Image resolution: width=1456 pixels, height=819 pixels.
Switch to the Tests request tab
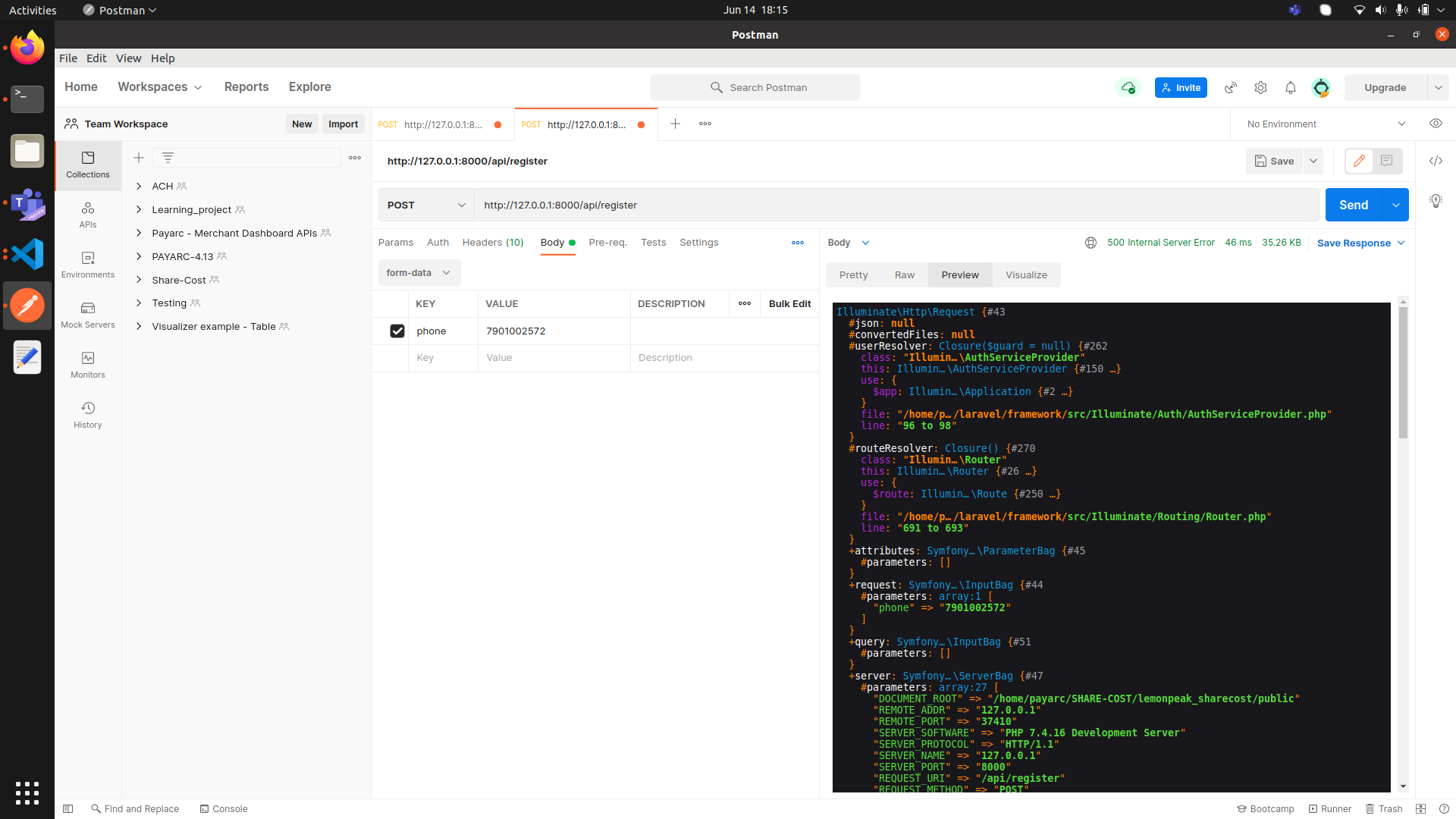click(652, 242)
